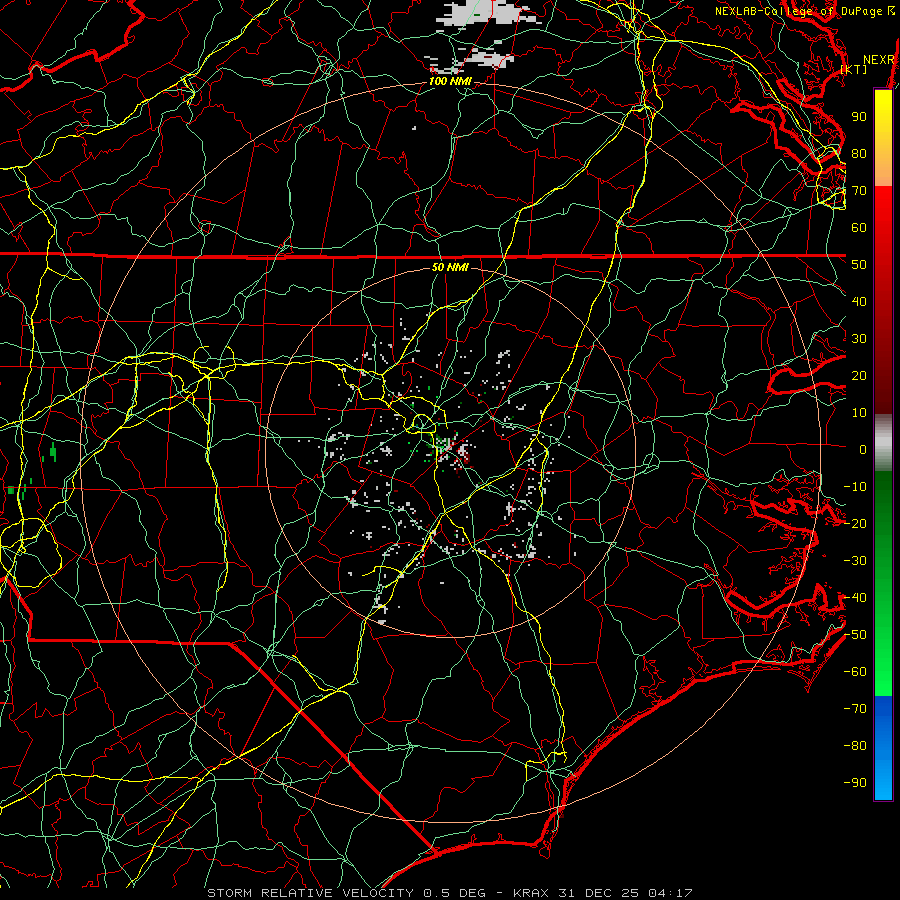Click the "20" velocity scale label
Viewport: 900px width, 900px height.
859,376
